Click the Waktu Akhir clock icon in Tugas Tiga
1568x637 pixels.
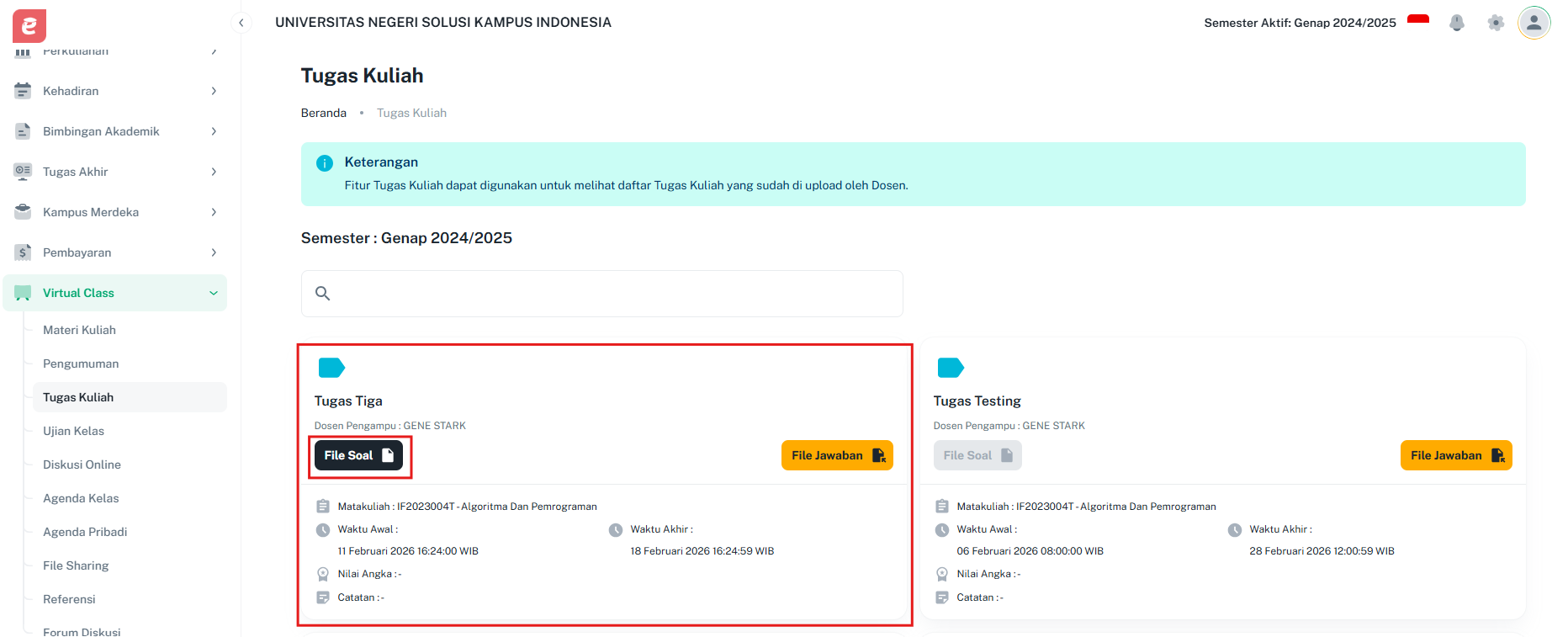click(616, 530)
